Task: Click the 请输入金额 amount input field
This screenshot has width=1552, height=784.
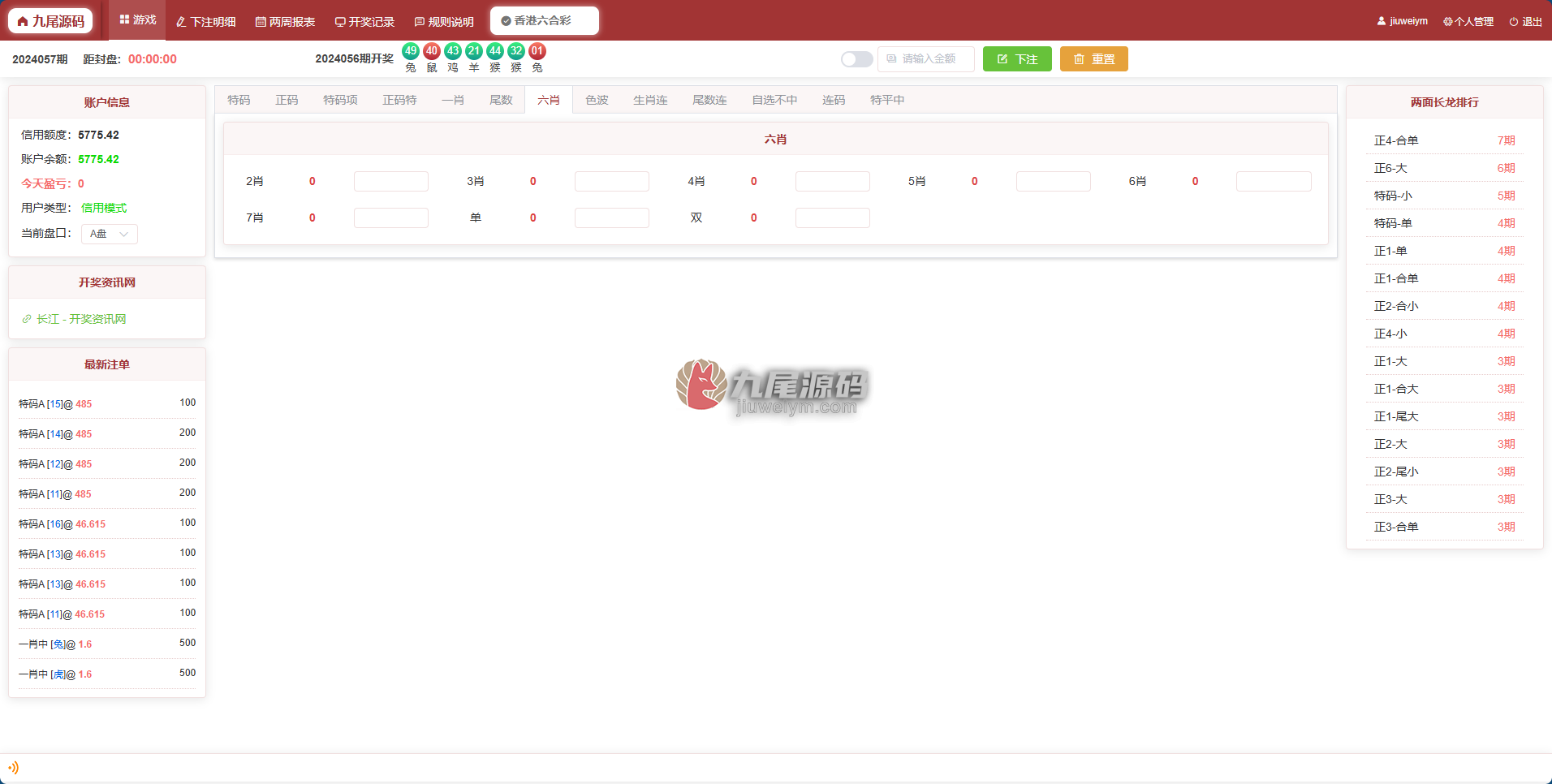Action: click(x=926, y=59)
